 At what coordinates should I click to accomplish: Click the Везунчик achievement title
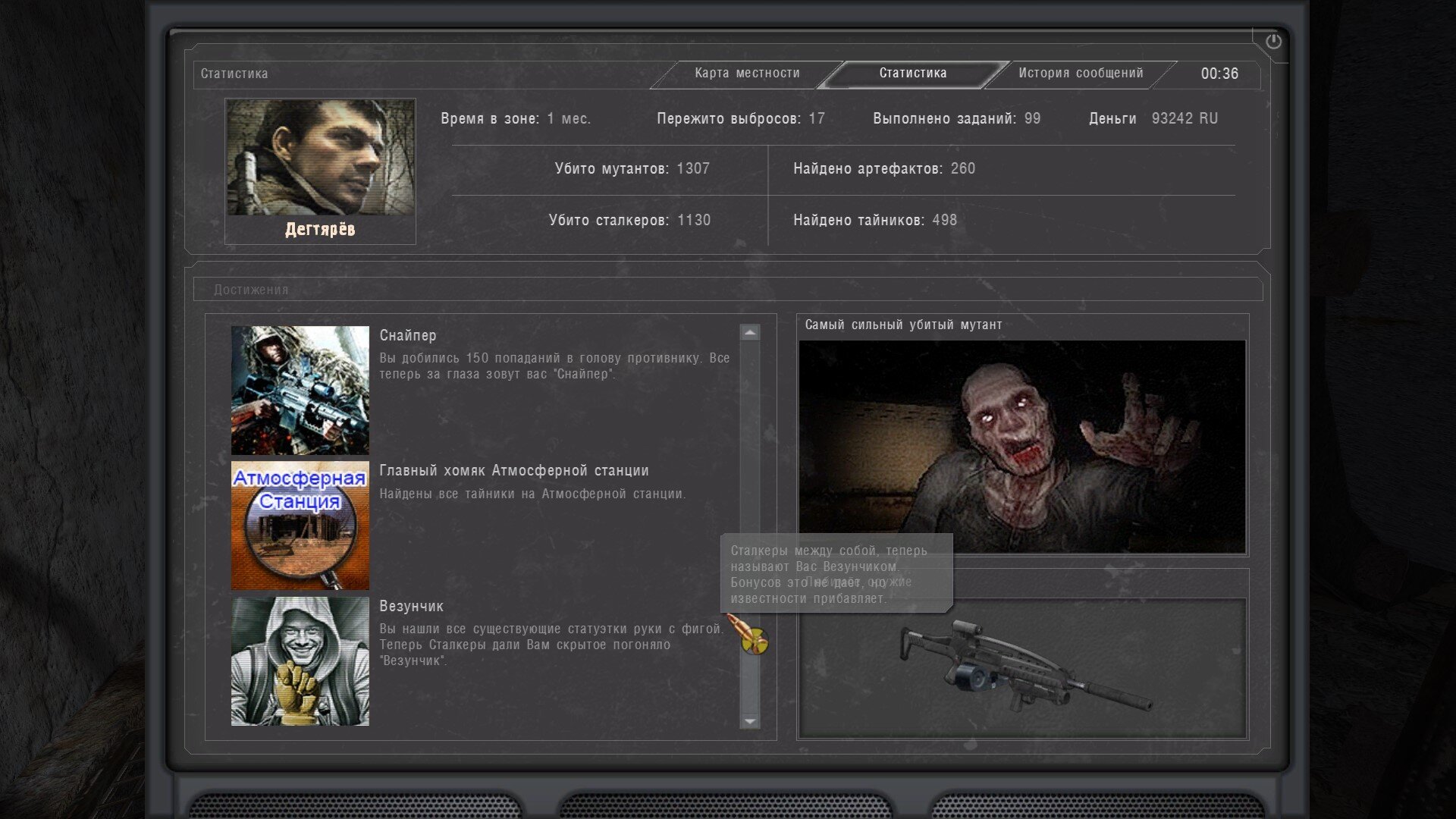pyautogui.click(x=412, y=607)
